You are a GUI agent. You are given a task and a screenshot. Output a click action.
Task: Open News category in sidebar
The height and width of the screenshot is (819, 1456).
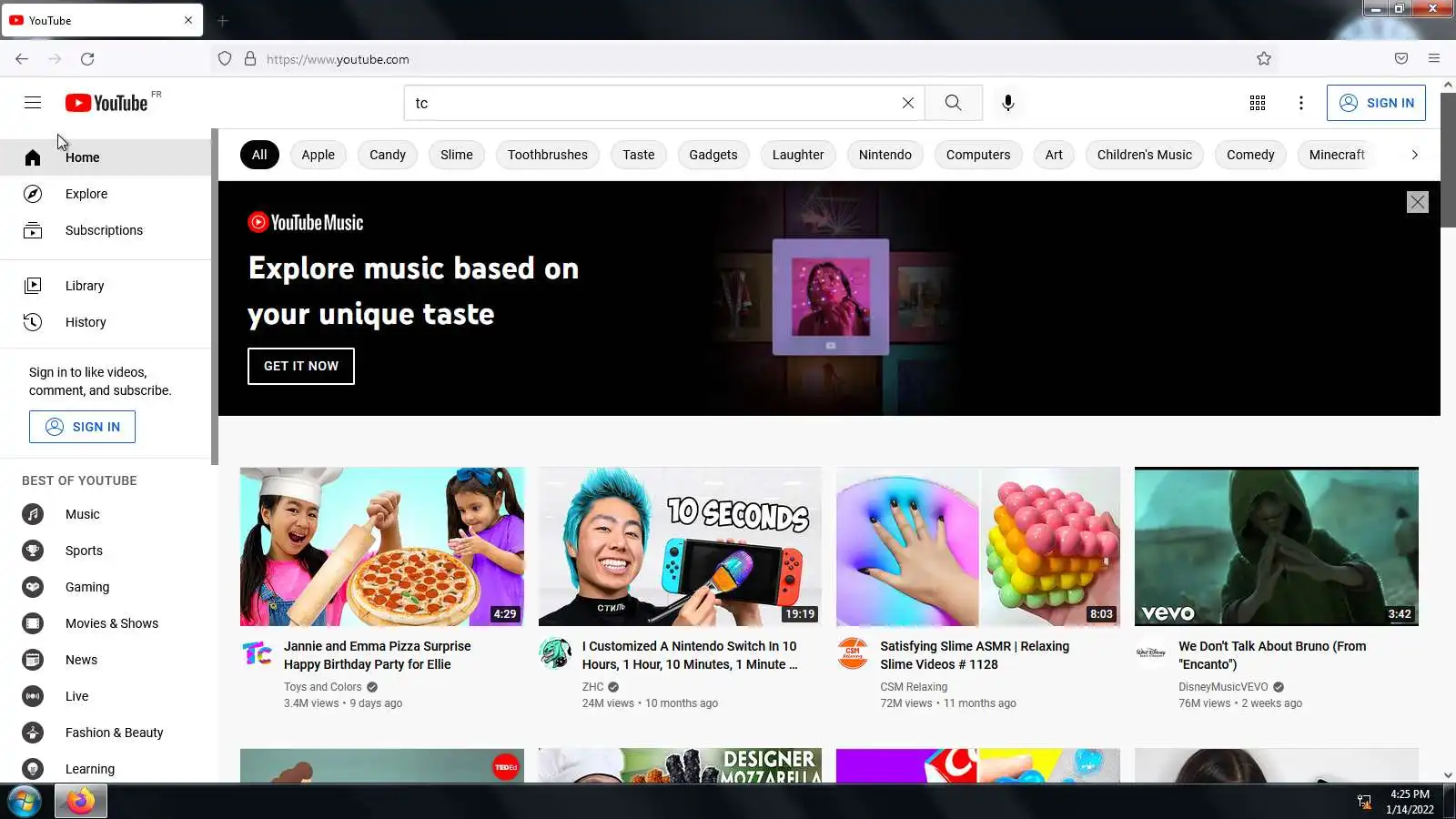106,660
